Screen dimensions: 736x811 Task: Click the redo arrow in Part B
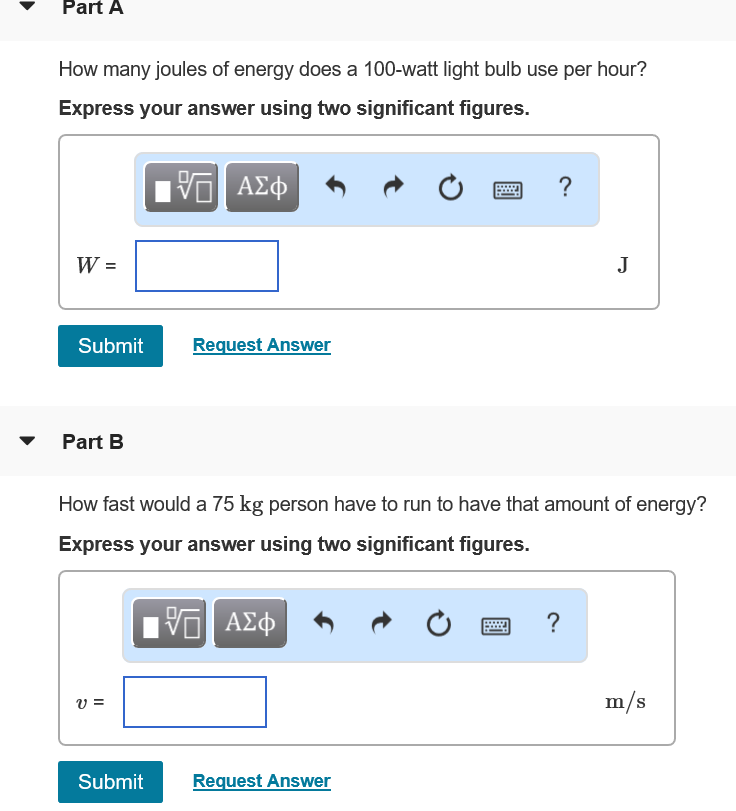pyautogui.click(x=381, y=622)
